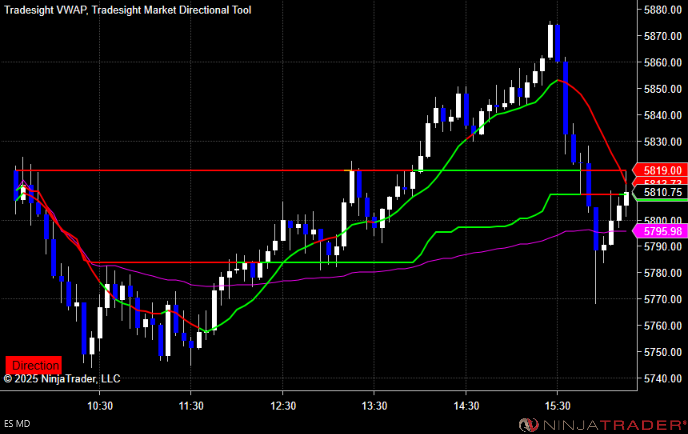Click the 13:30 time axis label
This screenshot has width=688, height=434.
(x=374, y=406)
